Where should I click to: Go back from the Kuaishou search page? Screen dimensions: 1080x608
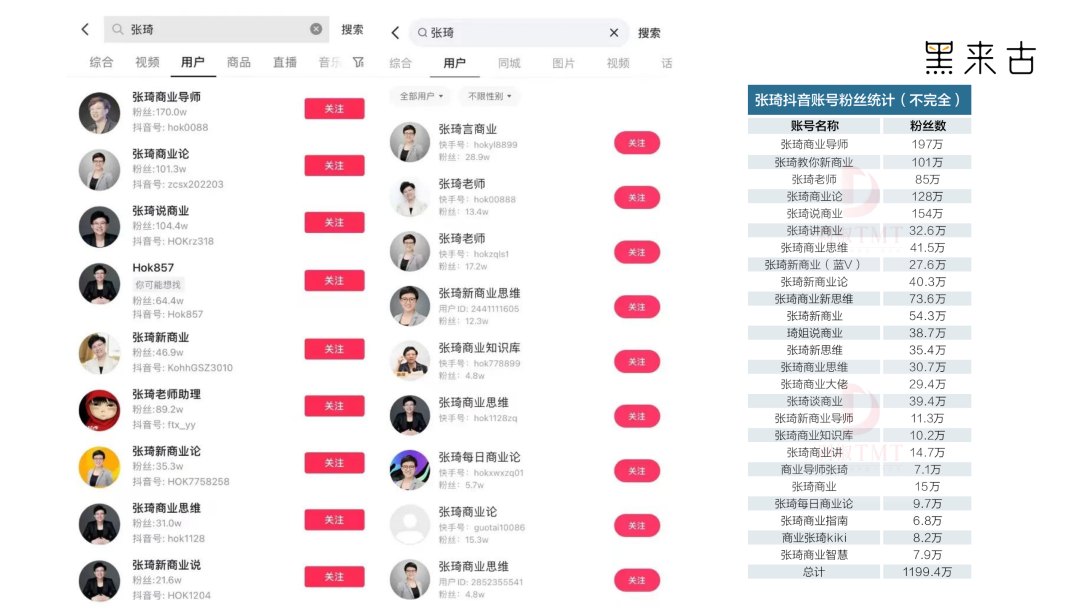point(395,32)
